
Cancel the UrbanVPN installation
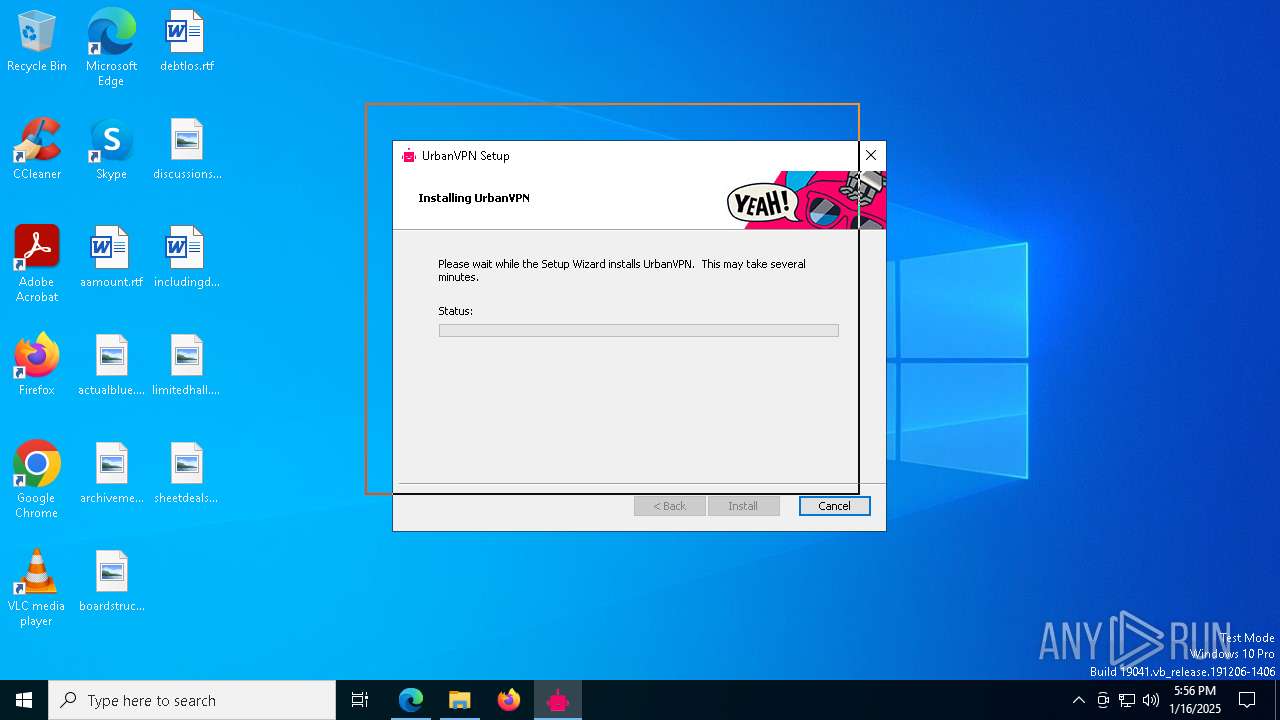point(834,506)
